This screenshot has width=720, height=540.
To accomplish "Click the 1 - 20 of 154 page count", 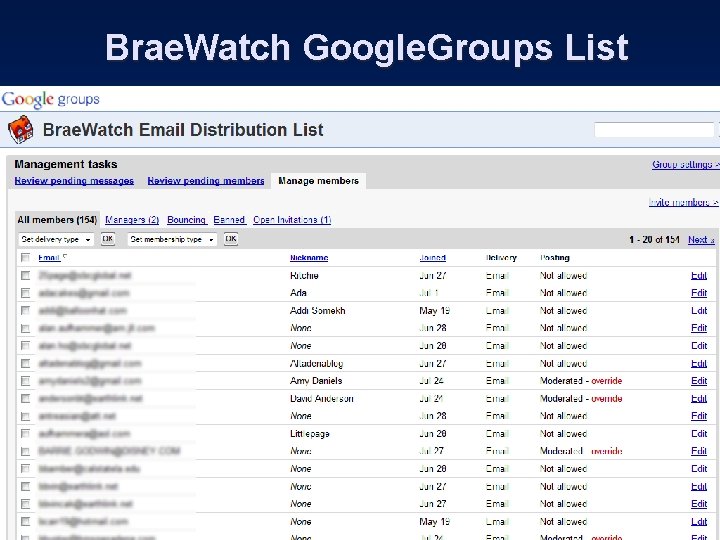I will pyautogui.click(x=654, y=240).
